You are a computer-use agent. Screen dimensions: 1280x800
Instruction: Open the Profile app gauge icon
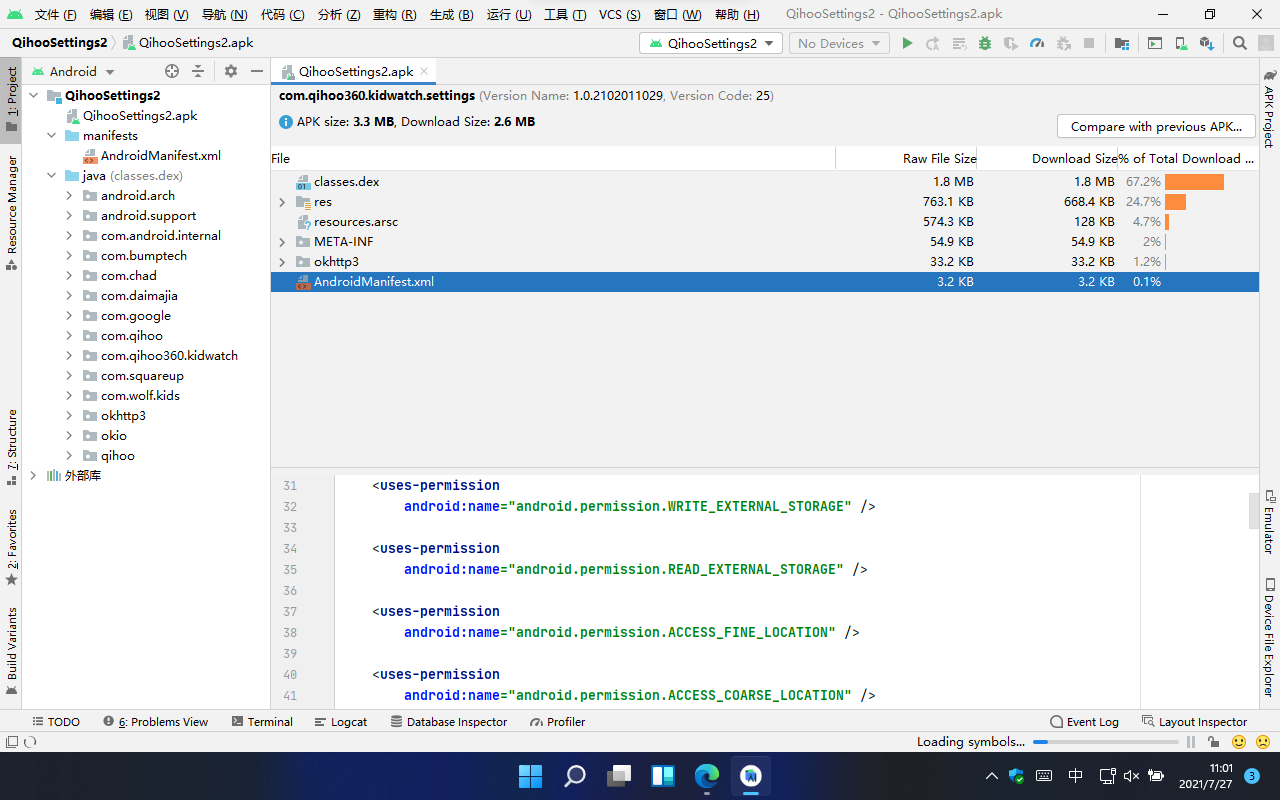(1037, 43)
